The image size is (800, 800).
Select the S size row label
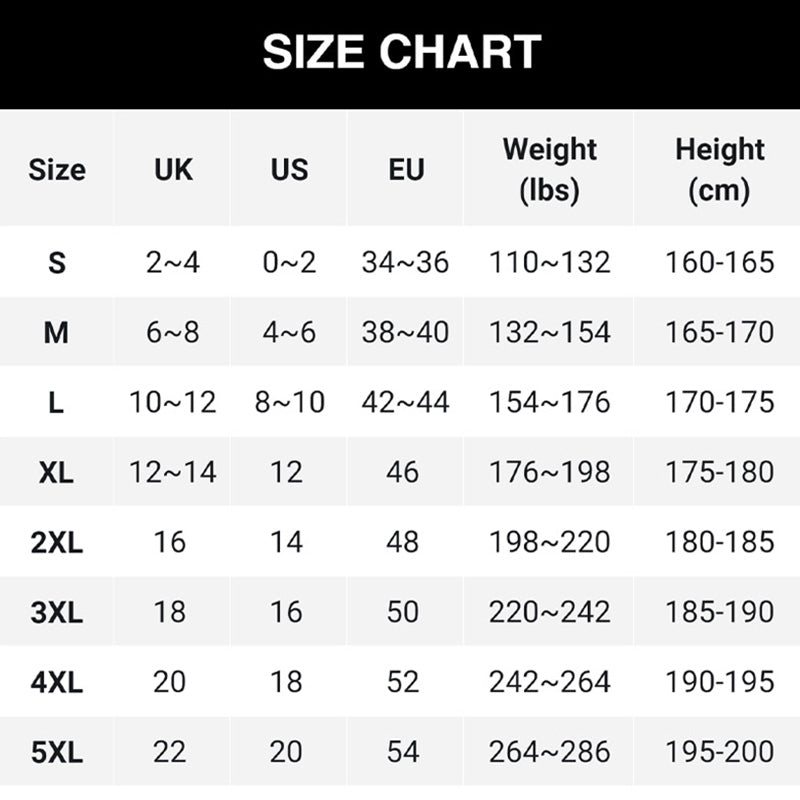(x=57, y=263)
